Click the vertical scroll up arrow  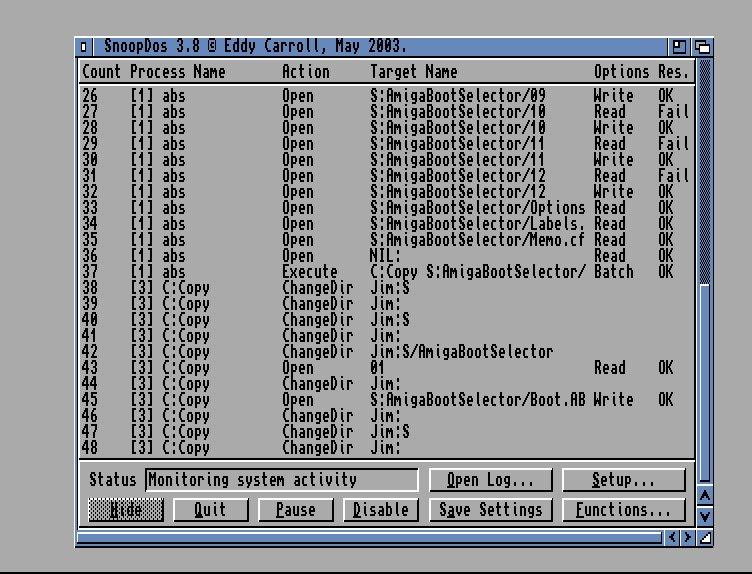(705, 495)
